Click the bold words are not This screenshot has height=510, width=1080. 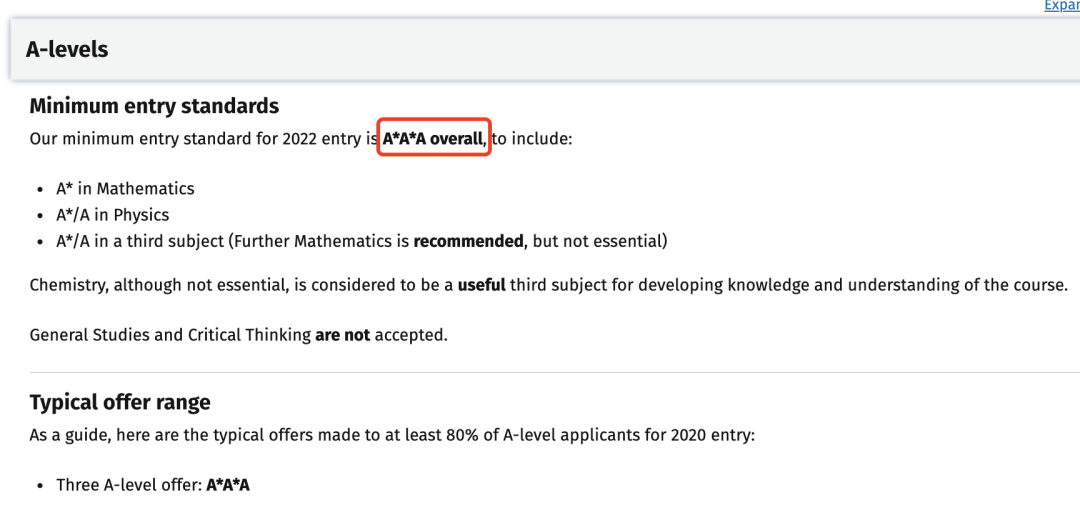pos(342,336)
